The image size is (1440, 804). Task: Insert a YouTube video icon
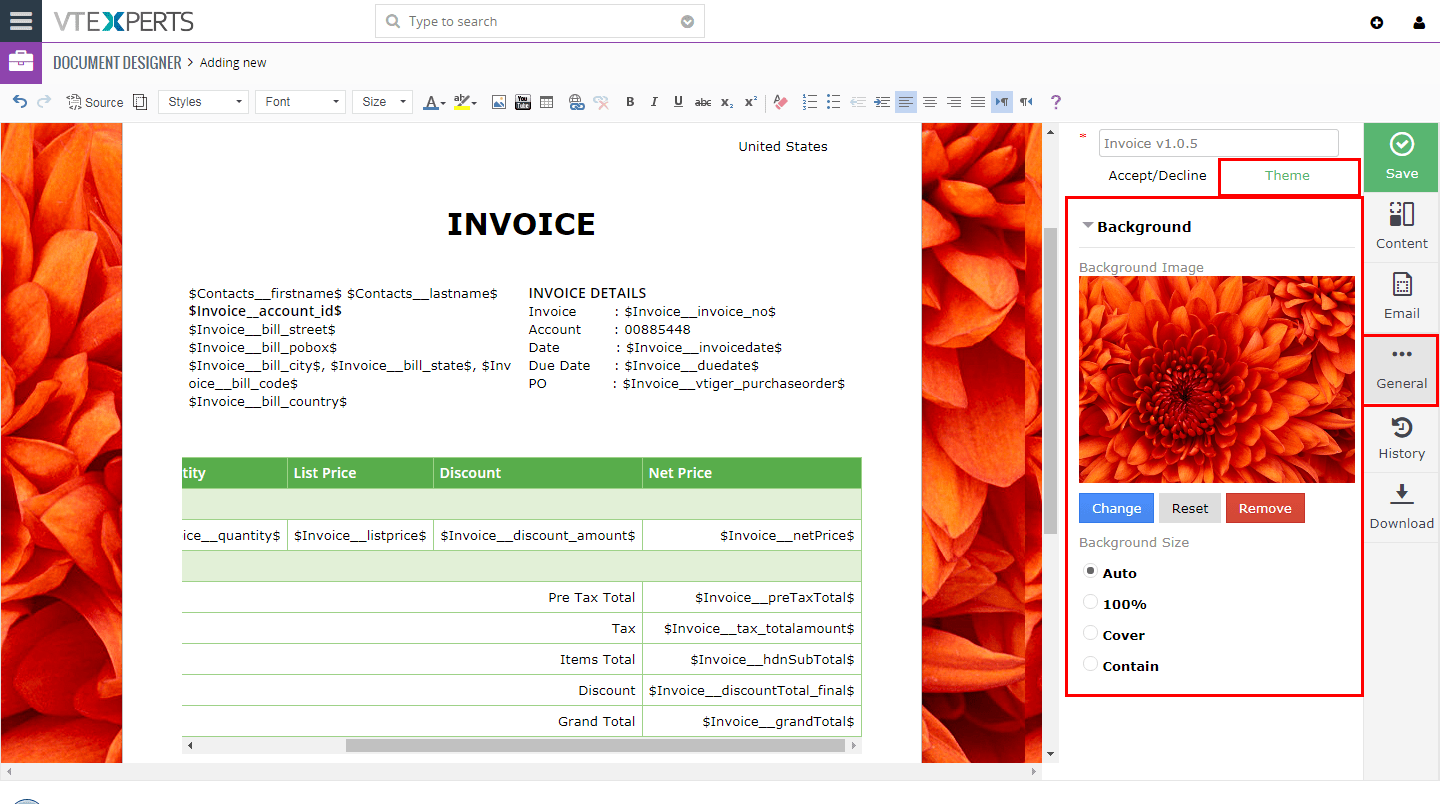pyautogui.click(x=523, y=102)
